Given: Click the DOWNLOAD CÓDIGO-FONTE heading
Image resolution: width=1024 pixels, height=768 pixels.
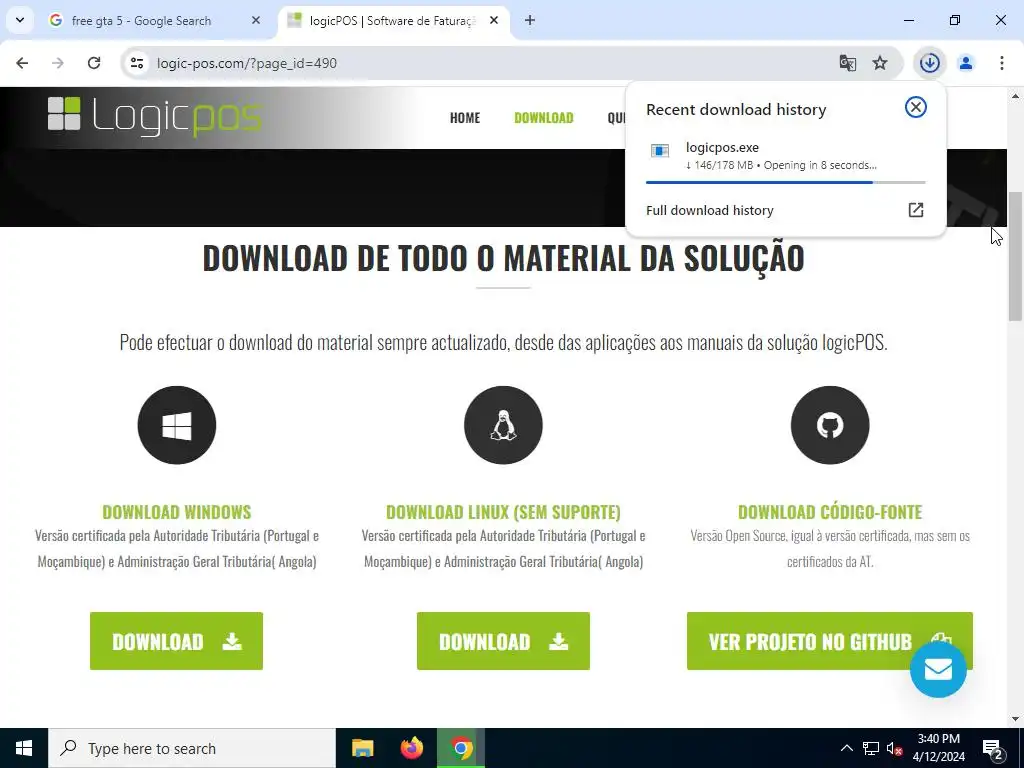Looking at the screenshot, I should [x=830, y=512].
